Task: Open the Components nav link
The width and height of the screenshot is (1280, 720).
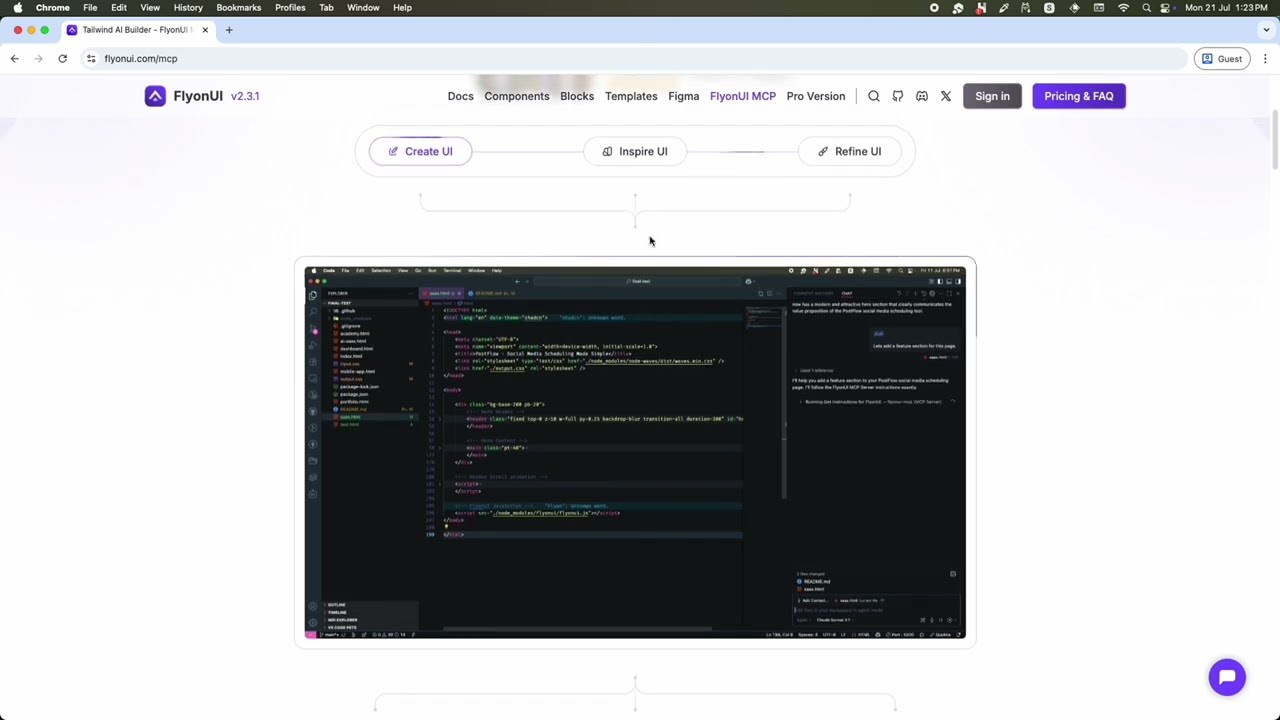Action: coord(517,96)
